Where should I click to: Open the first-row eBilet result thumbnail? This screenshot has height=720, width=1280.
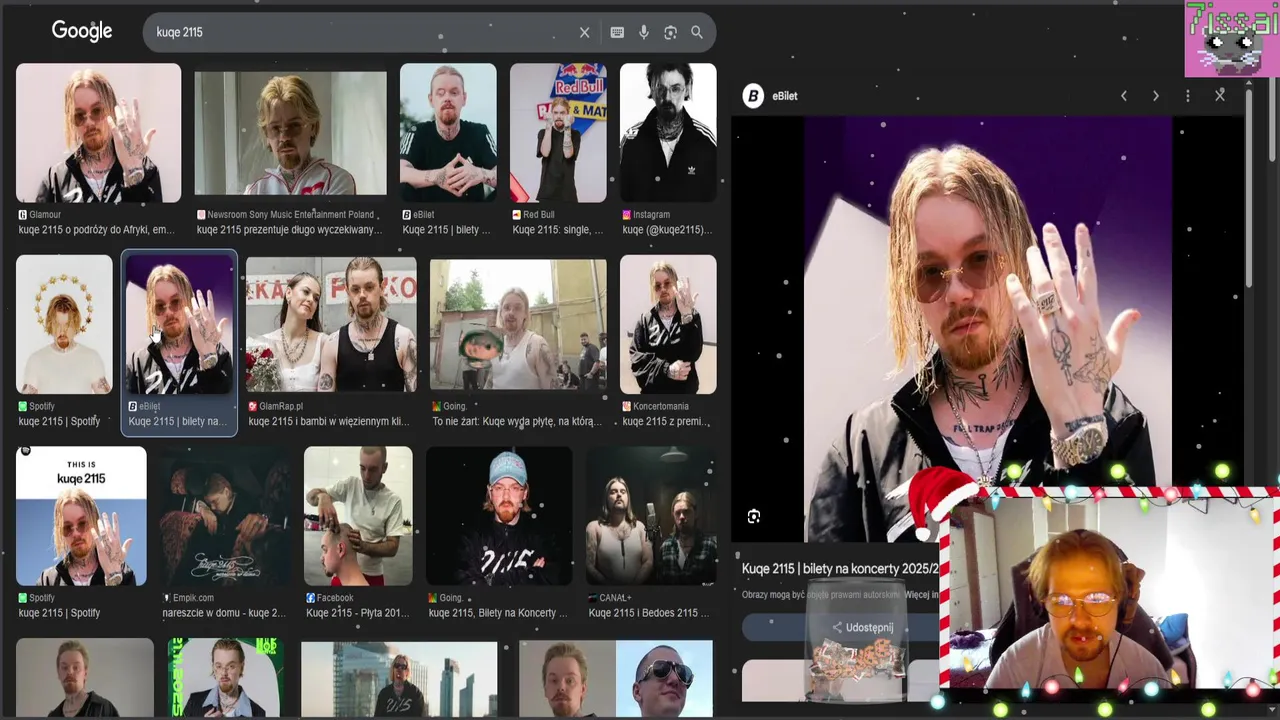tap(448, 133)
